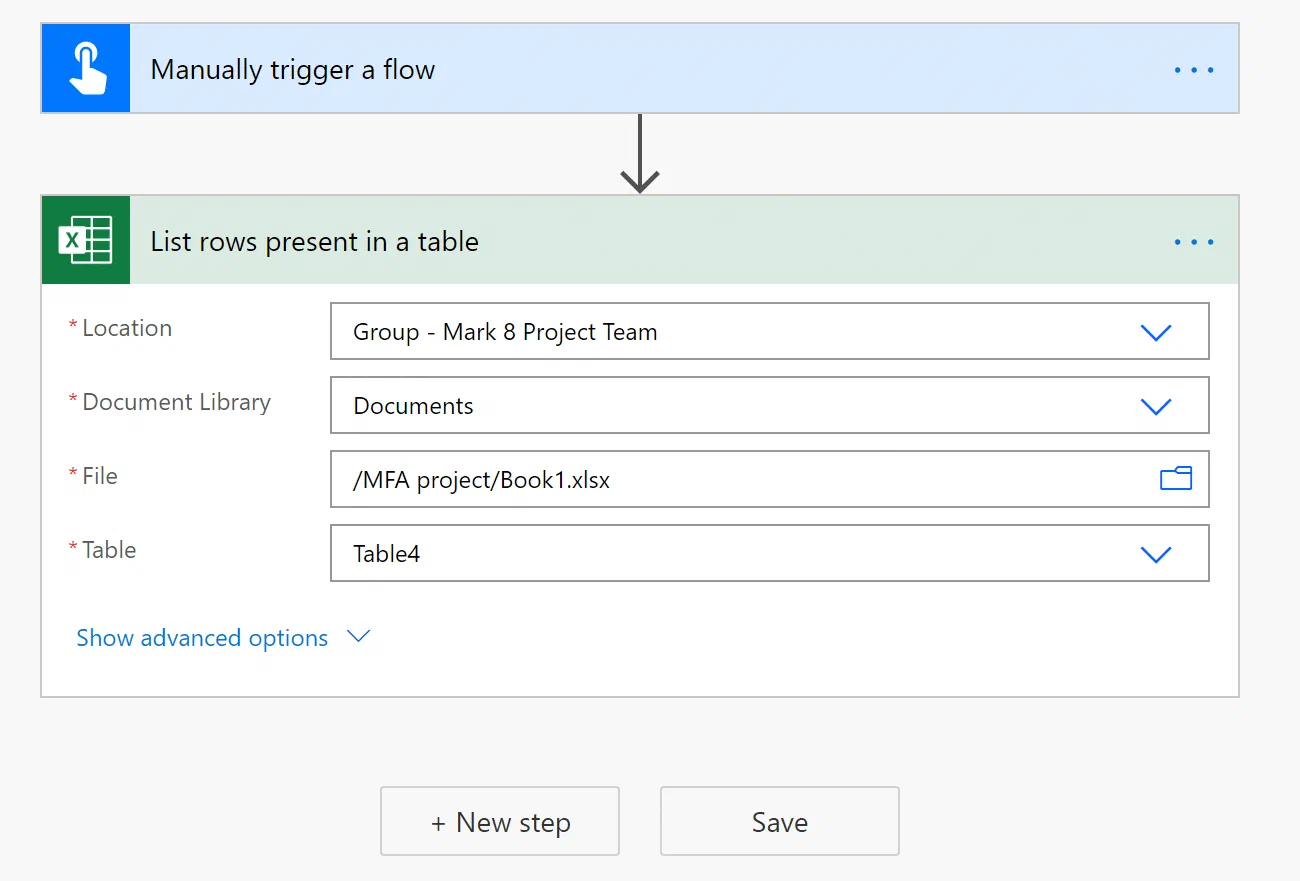Click the Document Library field label

[x=176, y=402]
